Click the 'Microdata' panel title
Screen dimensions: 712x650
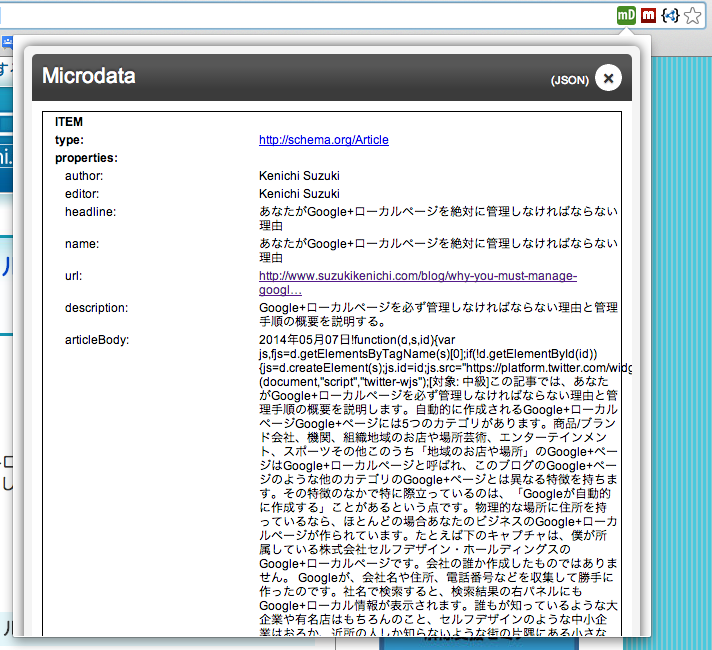click(89, 76)
